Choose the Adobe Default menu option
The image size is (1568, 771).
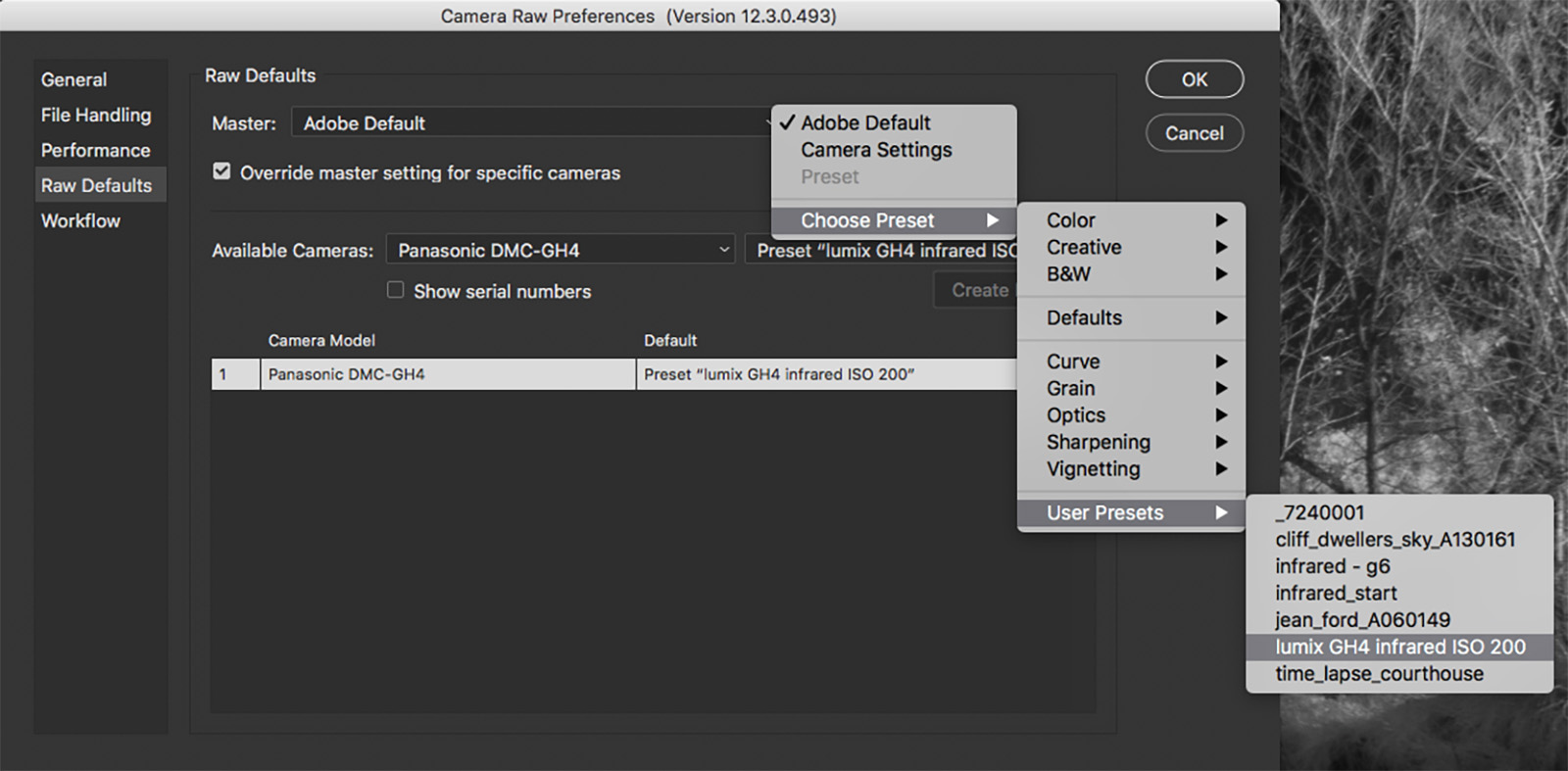point(865,122)
